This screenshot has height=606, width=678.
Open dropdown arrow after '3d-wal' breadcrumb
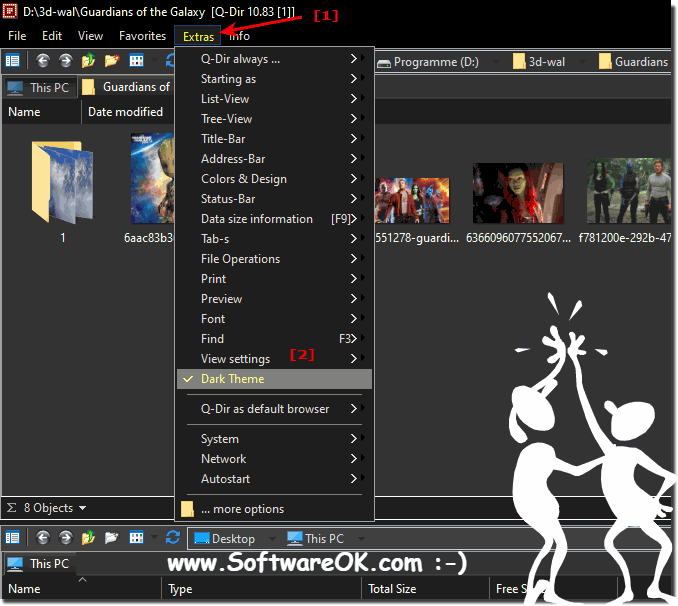[582, 62]
